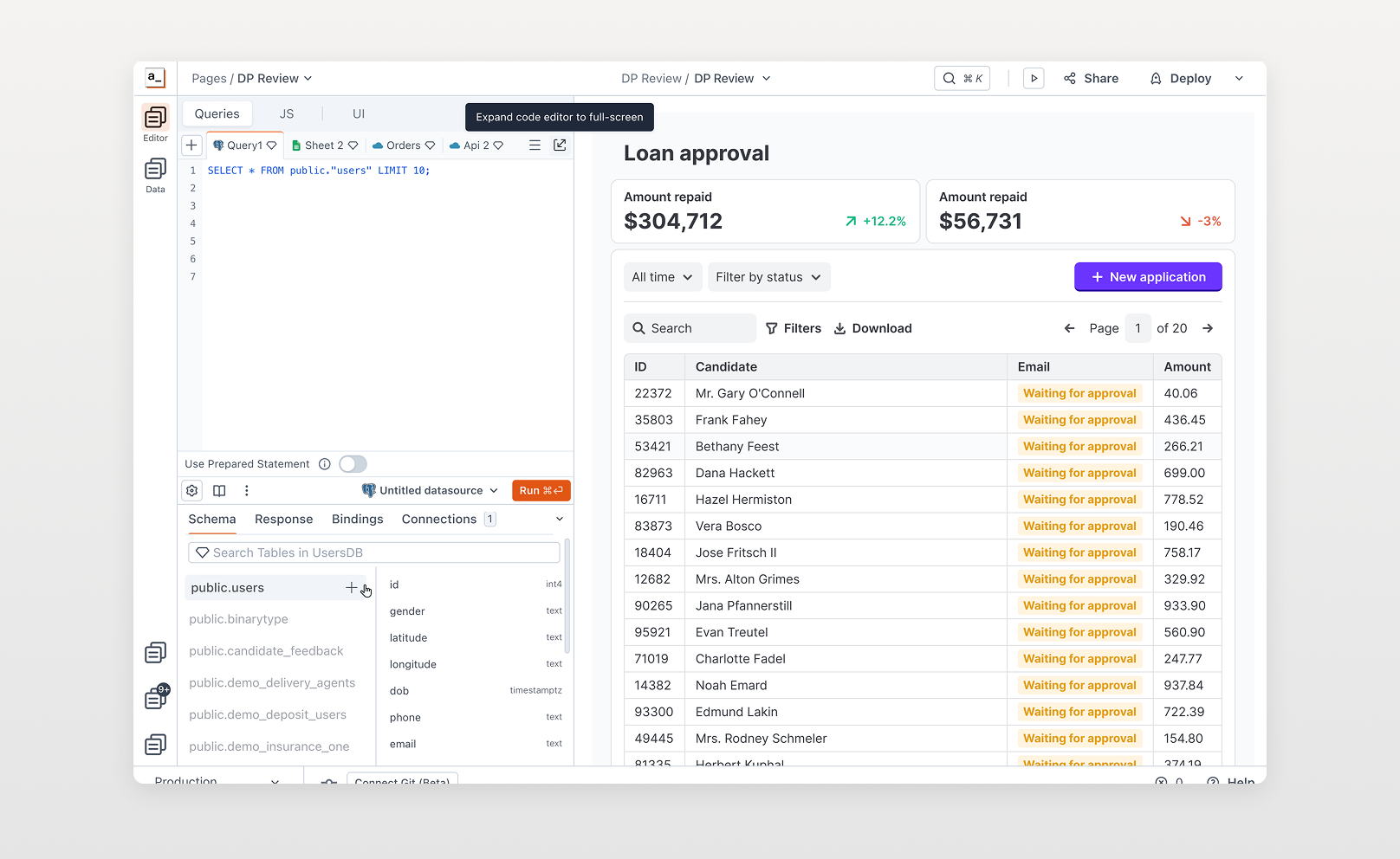The width and height of the screenshot is (1400, 859).
Task: Open the table Filters button
Action: [794, 328]
